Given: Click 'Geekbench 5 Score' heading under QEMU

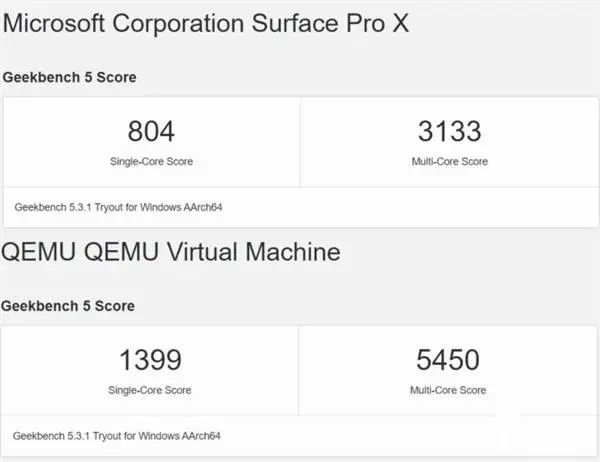Looking at the screenshot, I should (x=69, y=306).
